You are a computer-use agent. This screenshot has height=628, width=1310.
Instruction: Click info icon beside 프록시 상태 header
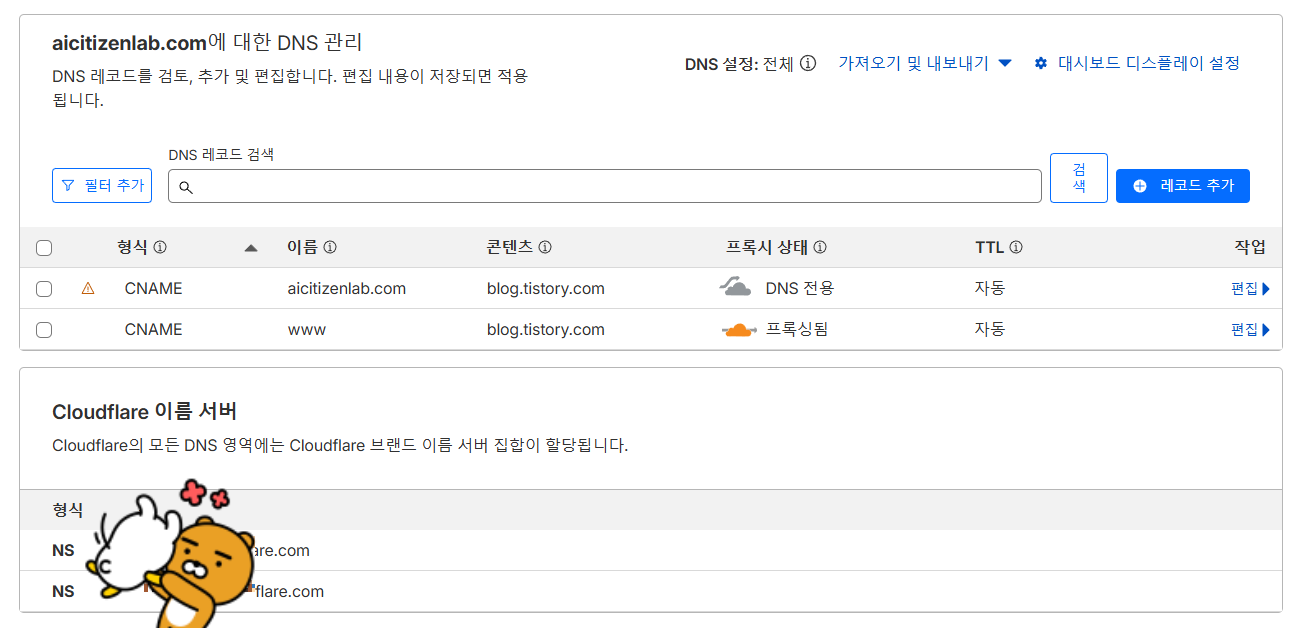[x=820, y=247]
